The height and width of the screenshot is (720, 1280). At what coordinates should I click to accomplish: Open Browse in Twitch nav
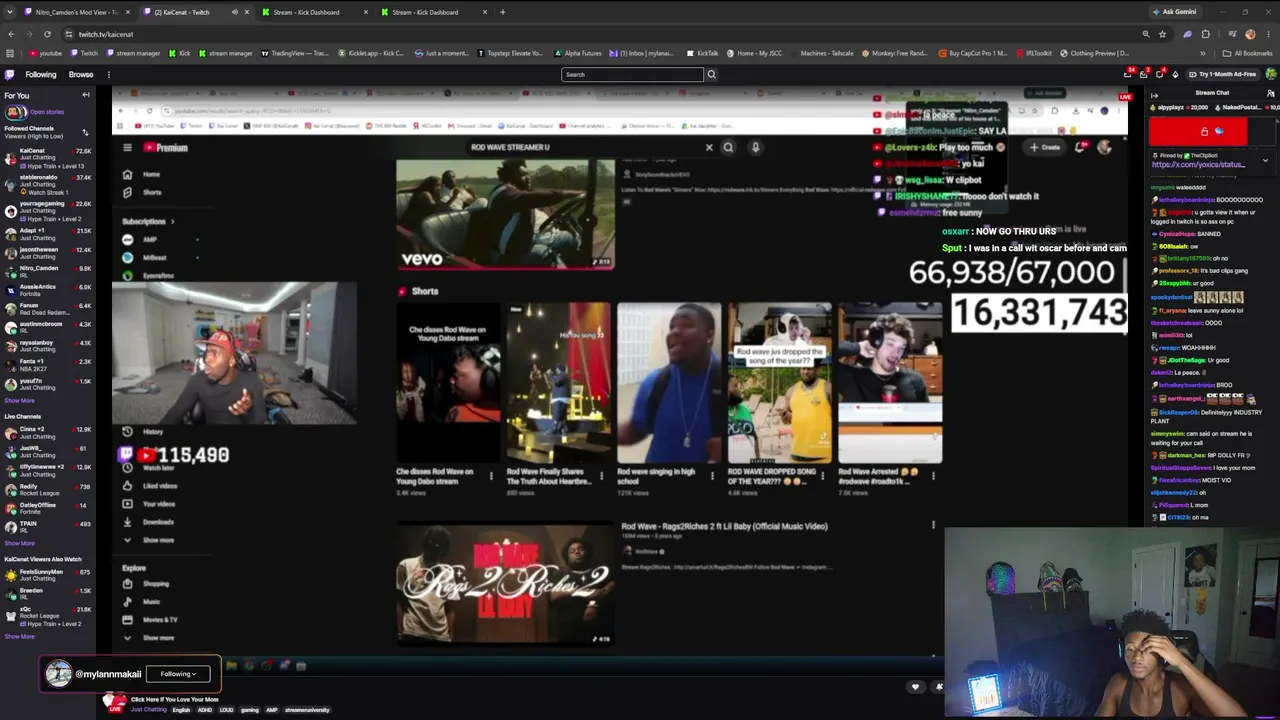pyautogui.click(x=81, y=74)
